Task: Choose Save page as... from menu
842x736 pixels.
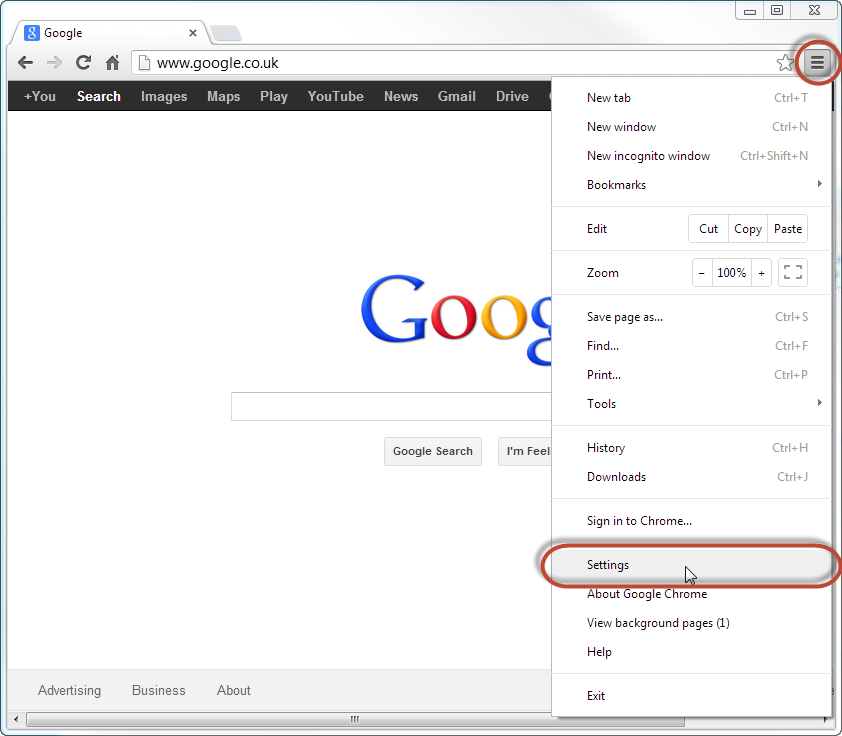Action: pos(691,317)
